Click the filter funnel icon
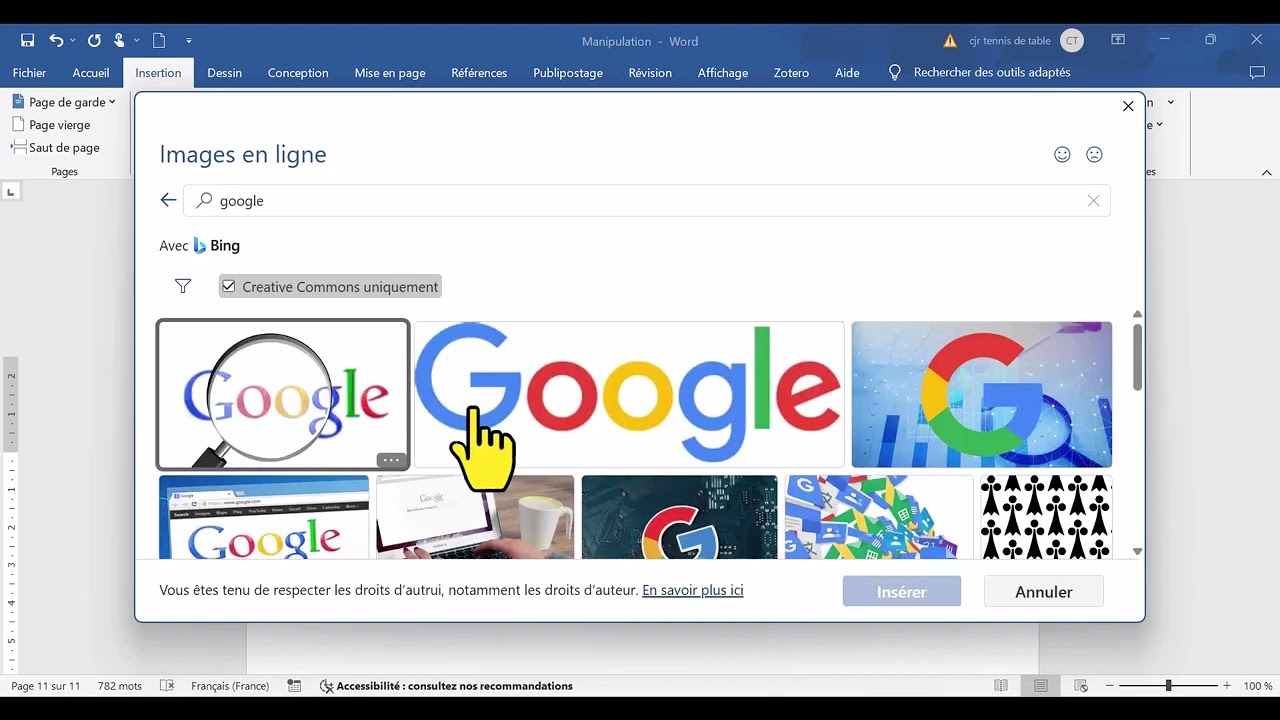Screen dimensions: 1280x720 [183, 287]
